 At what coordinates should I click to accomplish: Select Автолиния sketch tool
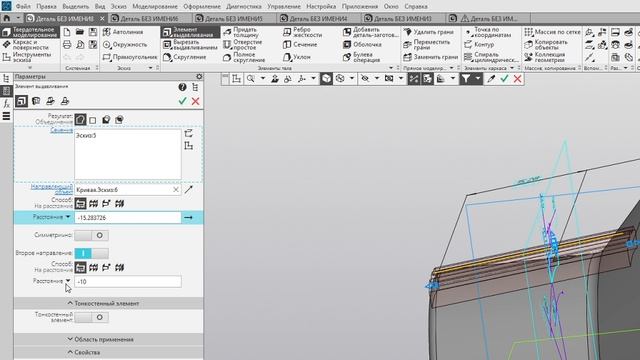[x=123, y=32]
